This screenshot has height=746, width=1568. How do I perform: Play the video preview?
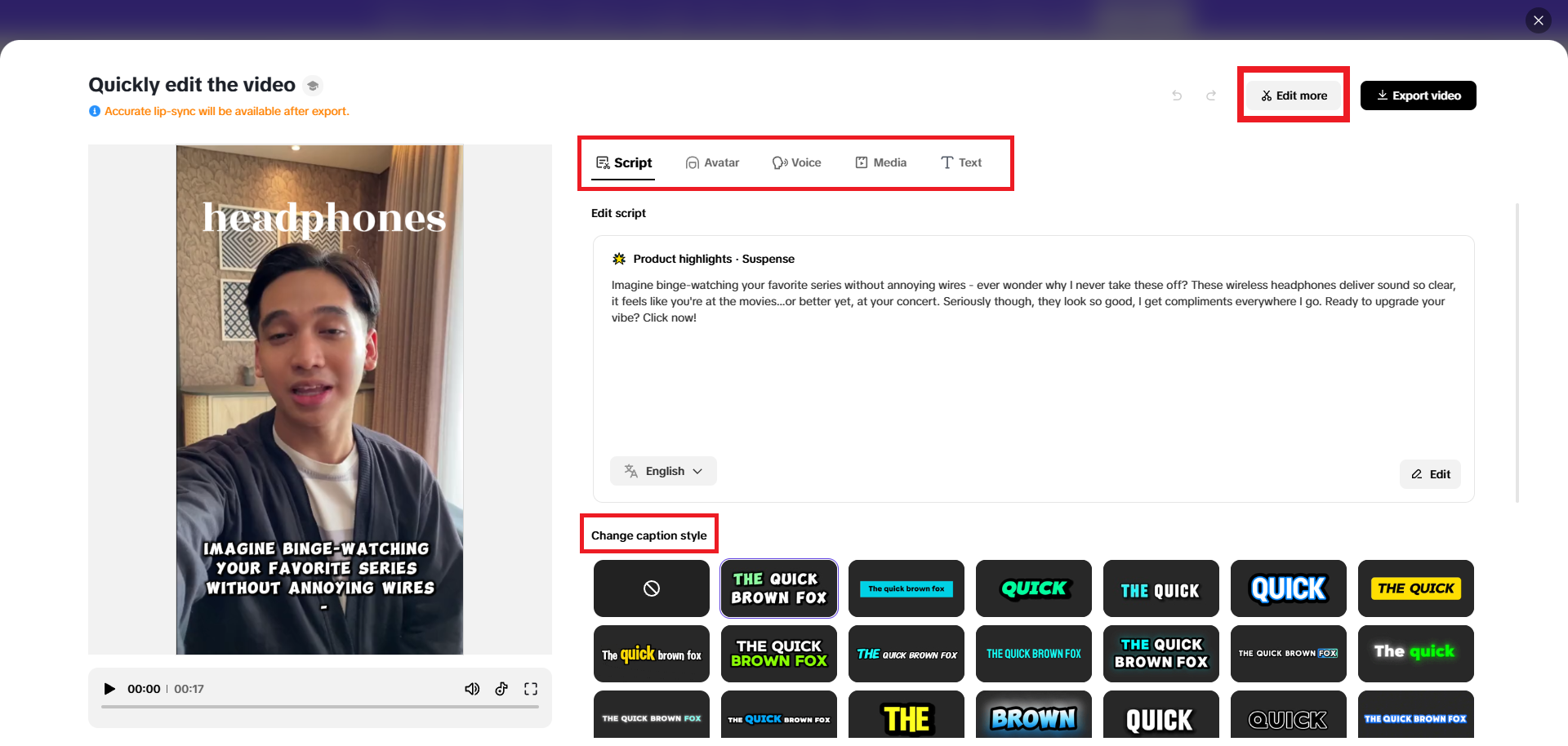click(x=109, y=689)
